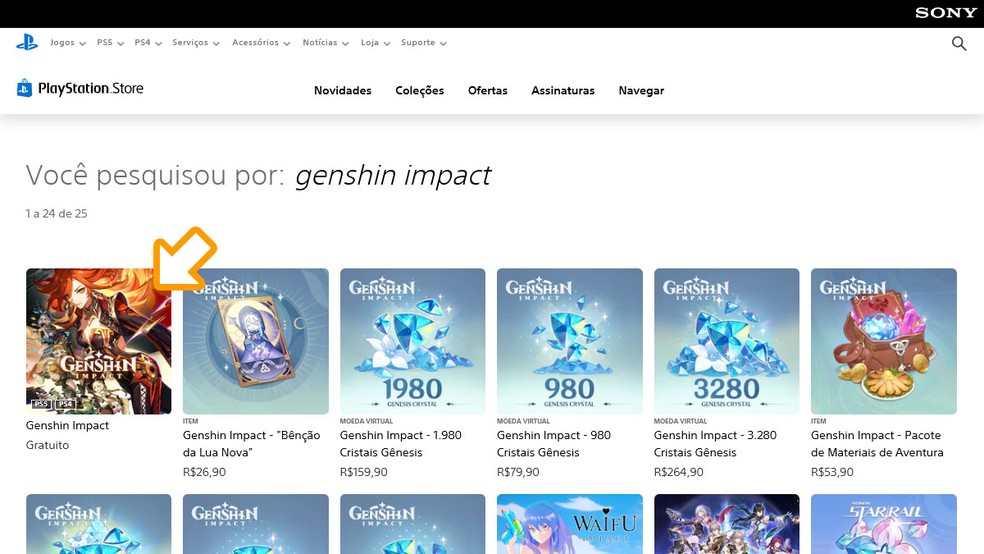This screenshot has height=554, width=984.
Task: Click Genshin Impact - 3.280 Cristais Gênesis title
Action: 715,444
